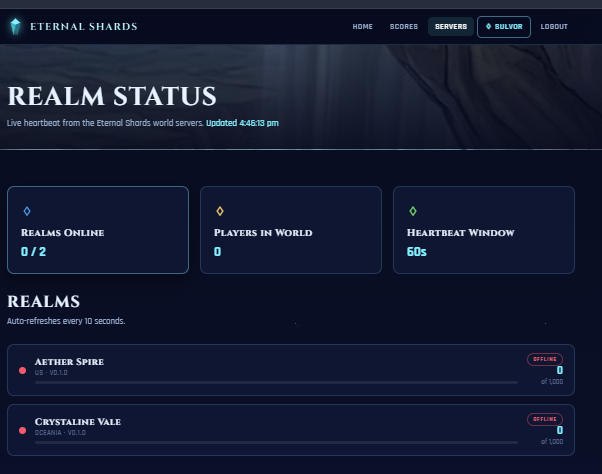Image resolution: width=602 pixels, height=474 pixels.
Task: Click the 'OCEANIA · V0.1.0' label
Action: click(x=60, y=433)
